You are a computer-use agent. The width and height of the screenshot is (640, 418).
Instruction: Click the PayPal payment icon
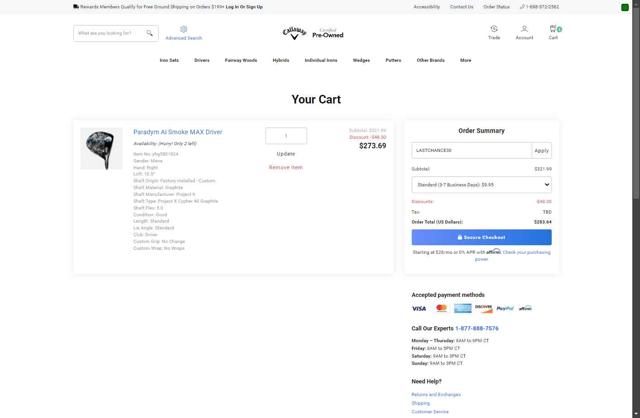[505, 309]
